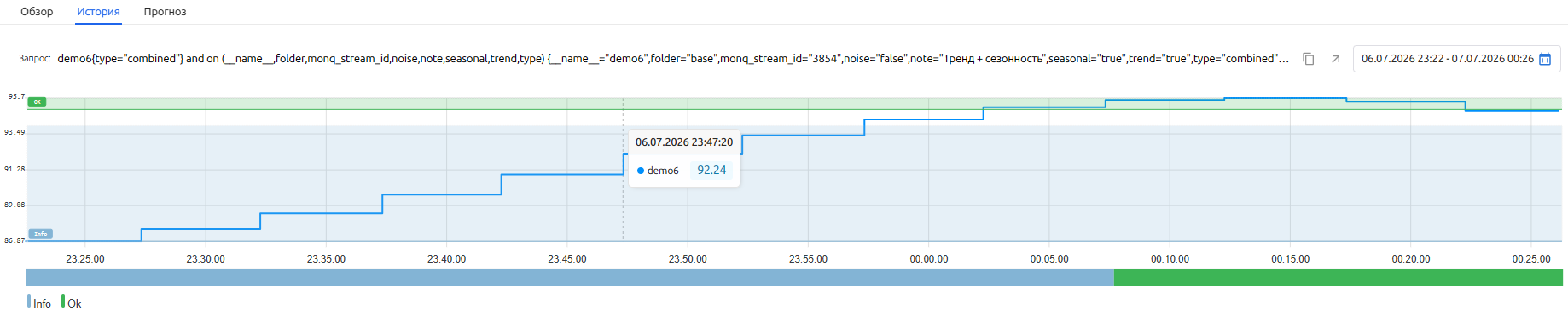Viewport: 1568px width, 318px height.
Task: Click the demo6 blue dot in tooltip
Action: coord(641,171)
